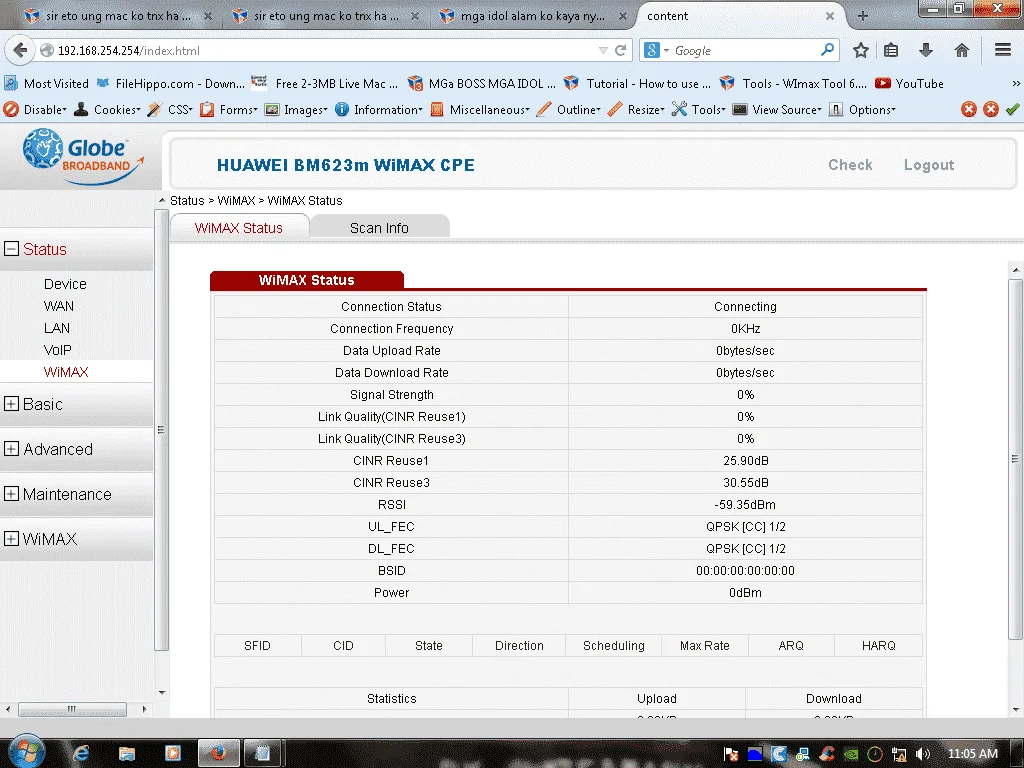Open the Downloads arrow icon
1024x768 pixels.
click(926, 50)
